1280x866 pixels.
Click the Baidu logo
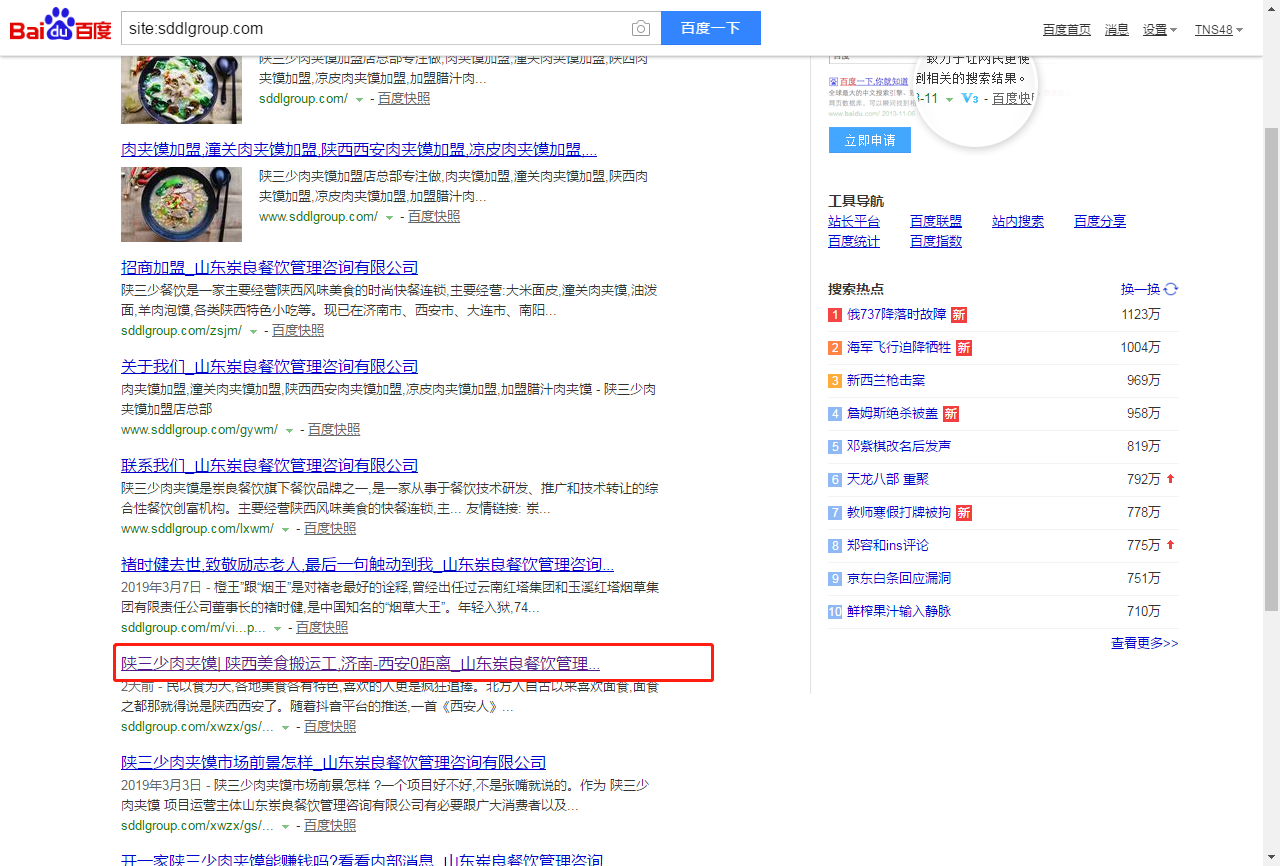60,25
